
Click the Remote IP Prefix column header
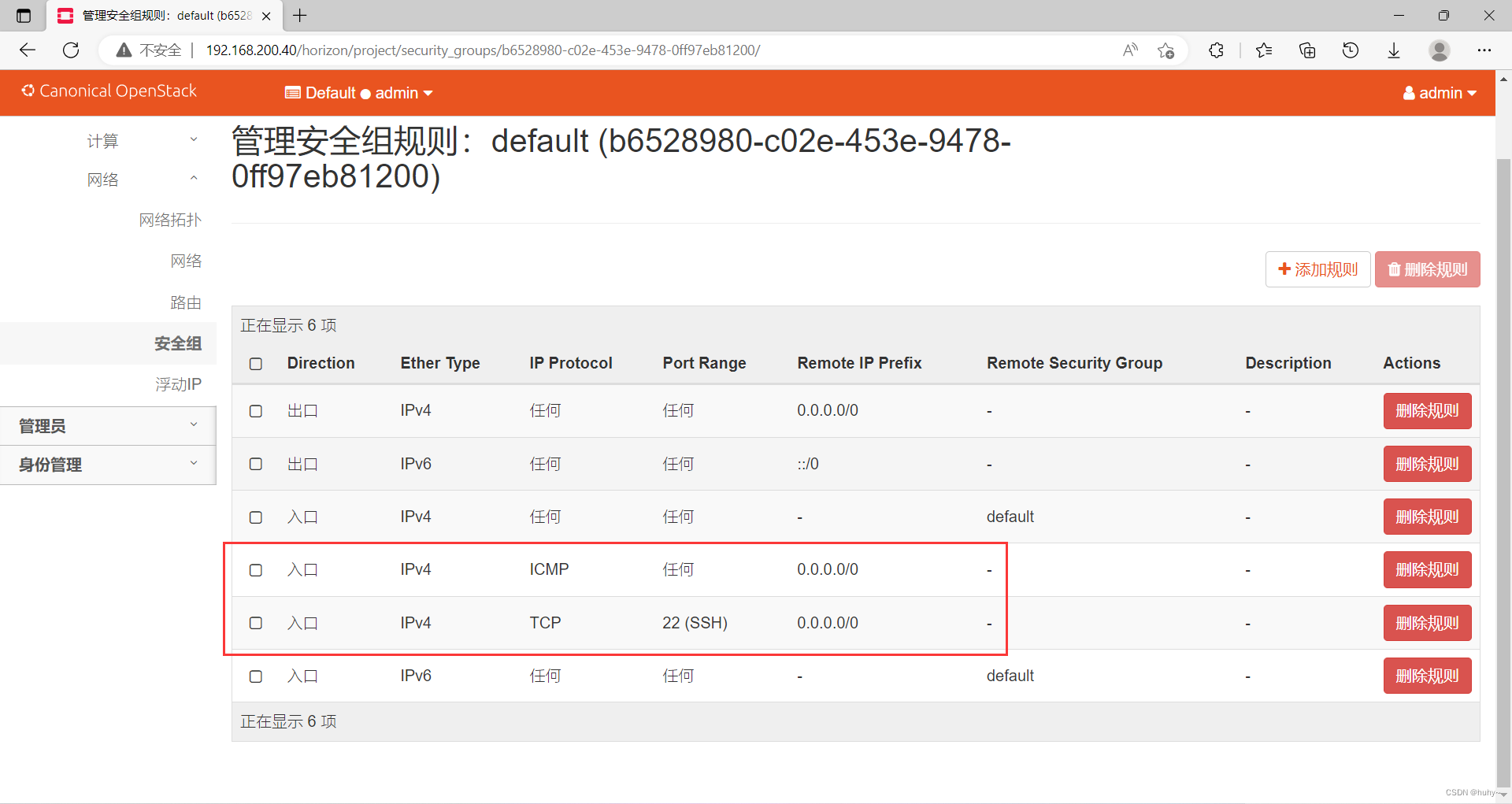click(x=859, y=363)
